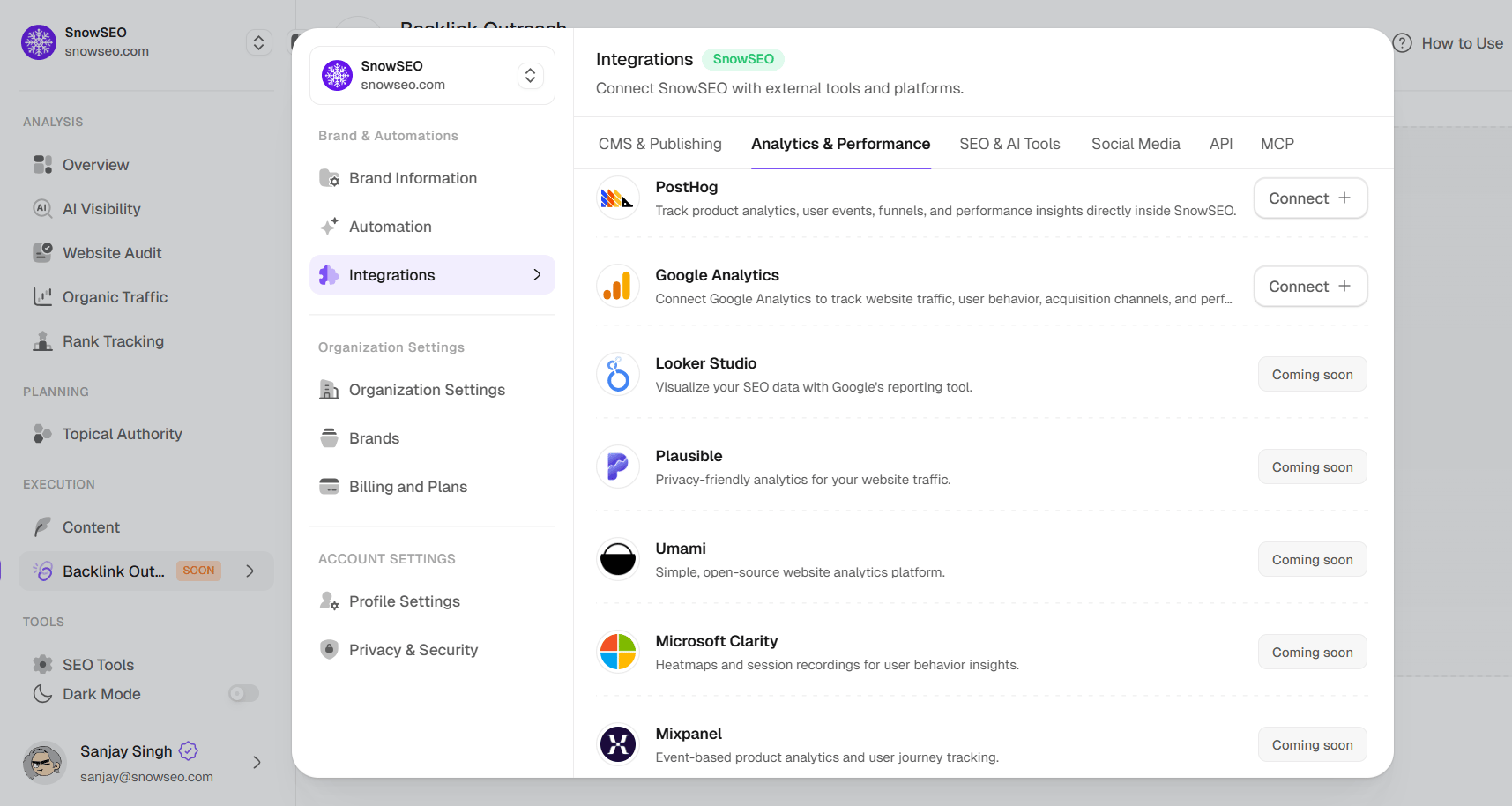The height and width of the screenshot is (806, 1512).
Task: Open the MCP tab
Action: click(1277, 144)
